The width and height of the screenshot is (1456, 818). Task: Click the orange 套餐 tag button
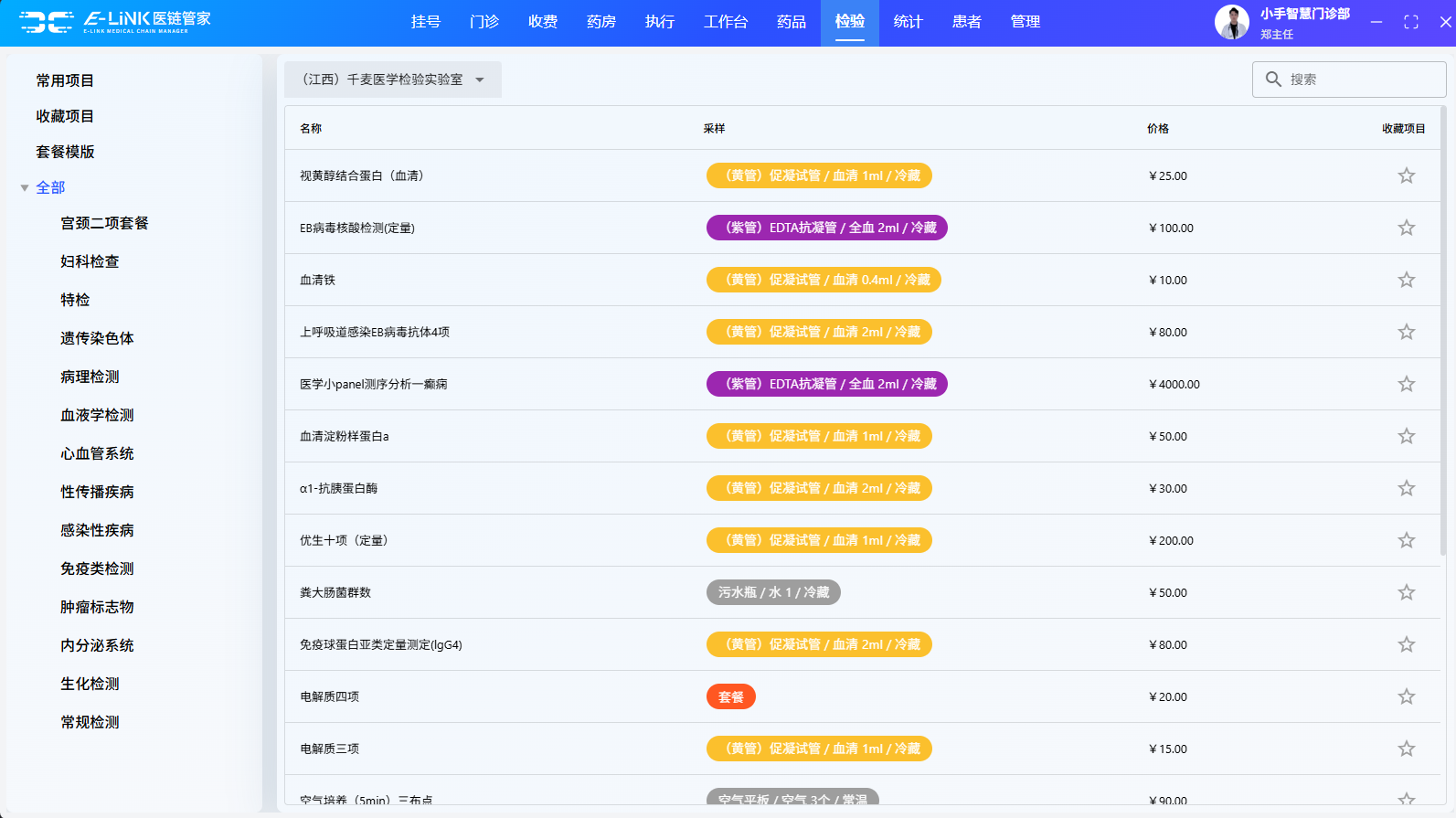point(730,696)
